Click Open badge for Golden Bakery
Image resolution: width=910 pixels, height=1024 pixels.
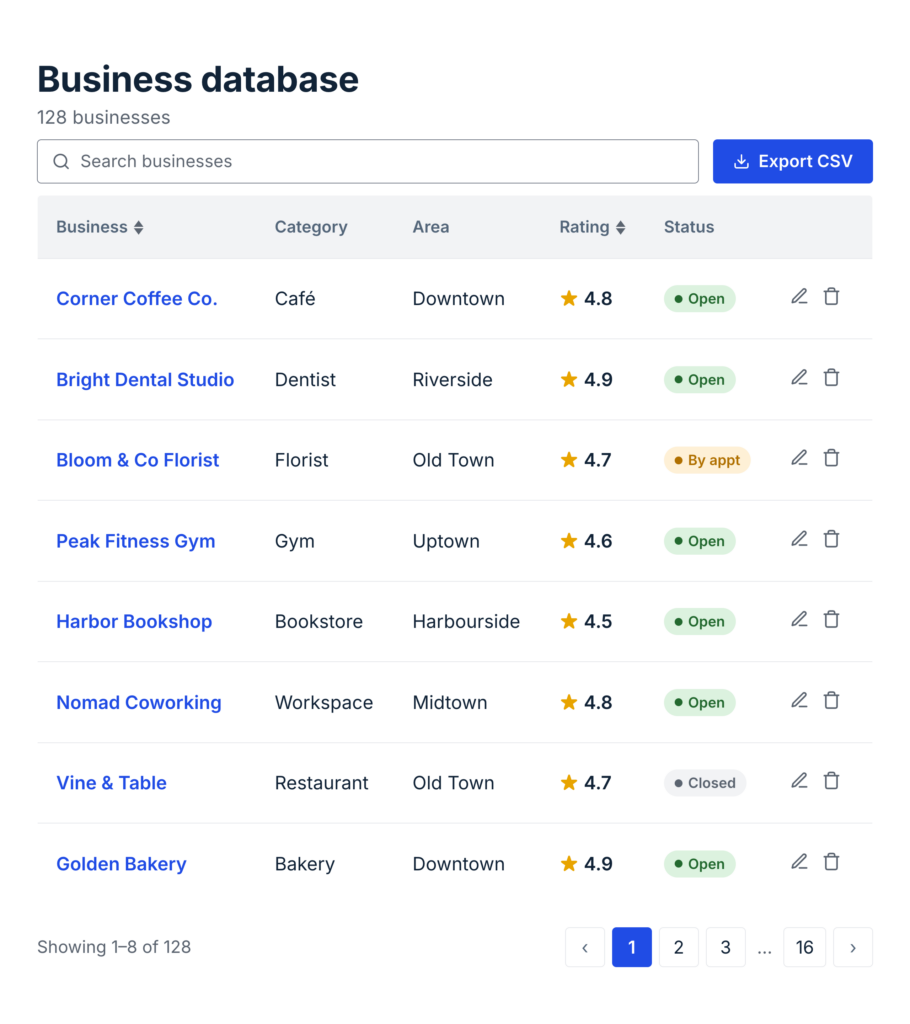[700, 863]
